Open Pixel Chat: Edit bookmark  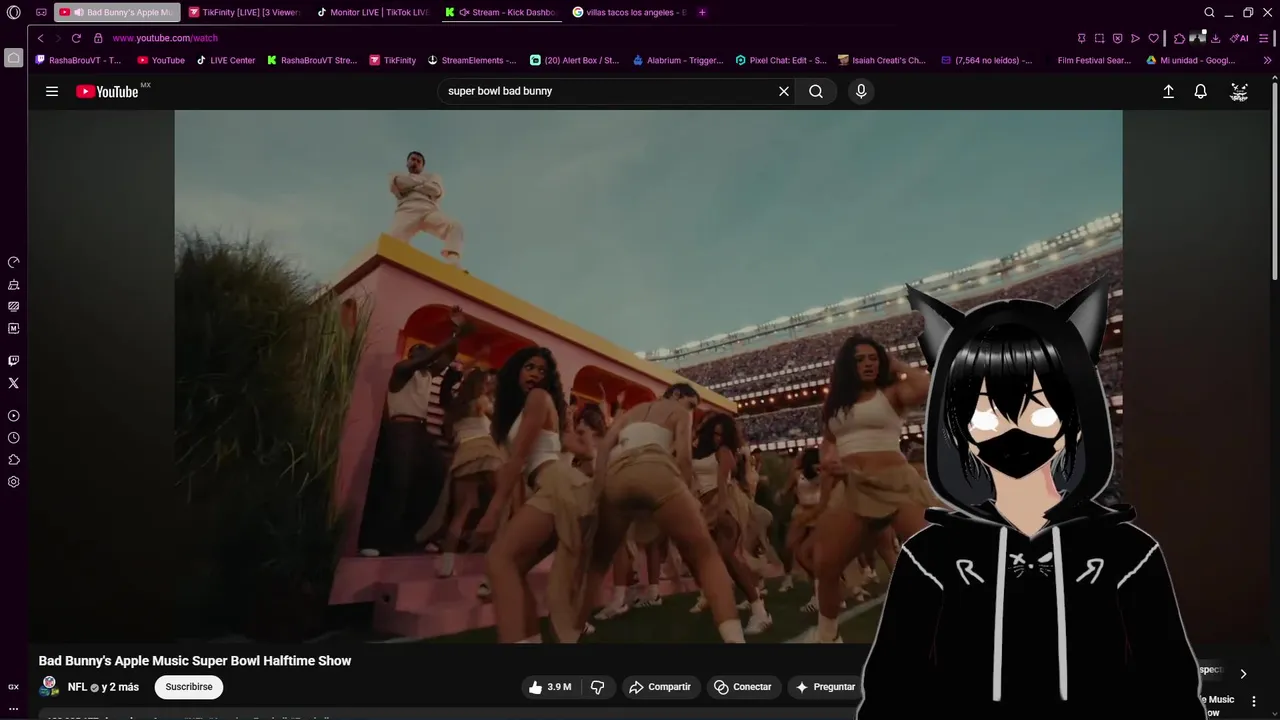coord(781,60)
